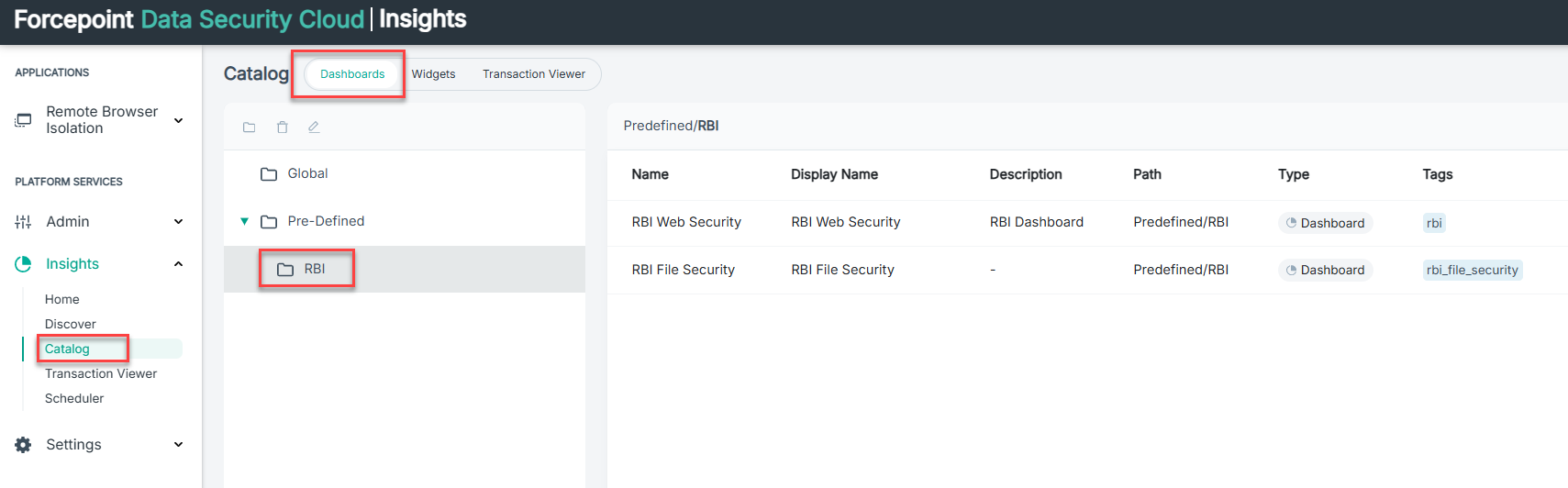Open Transaction Viewer in the sidebar
The width and height of the screenshot is (1568, 488).
(x=101, y=373)
